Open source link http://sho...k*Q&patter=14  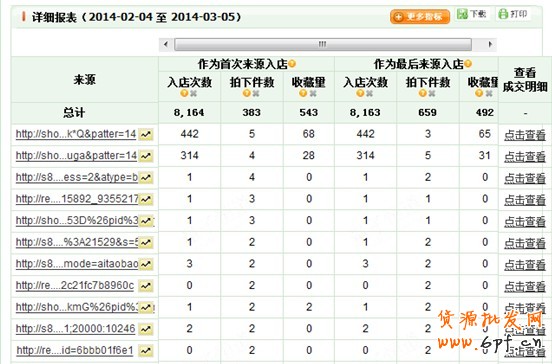pyautogui.click(x=76, y=134)
